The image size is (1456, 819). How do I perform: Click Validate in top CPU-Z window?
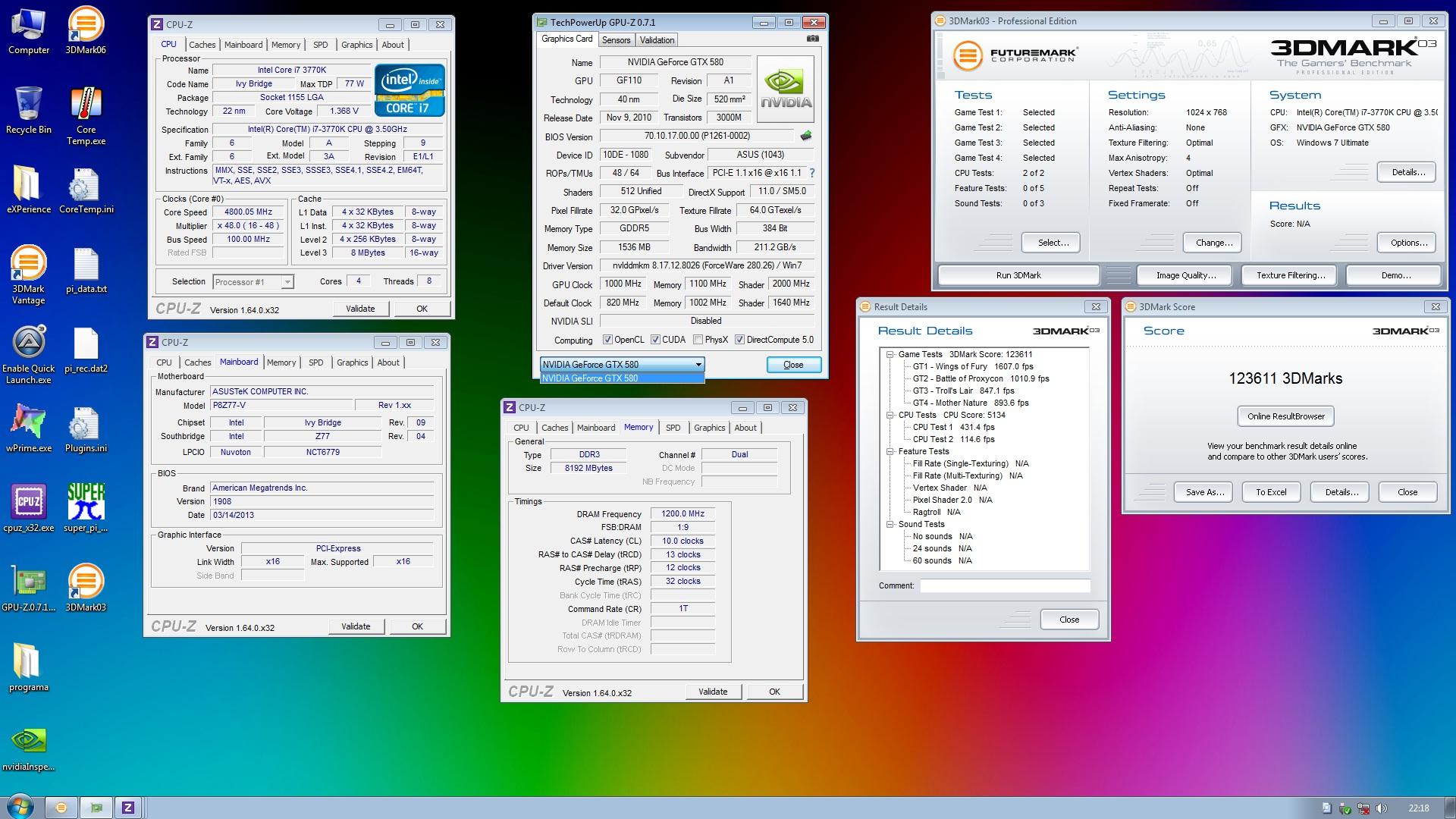point(360,309)
